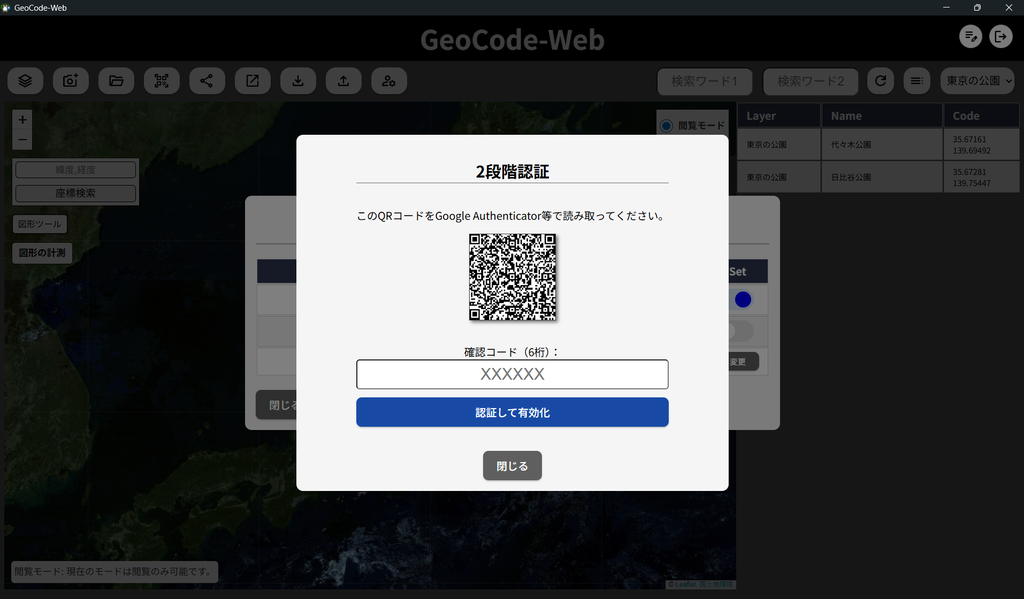This screenshot has width=1024, height=599.
Task: Click the open-in-new-window icon
Action: [253, 81]
